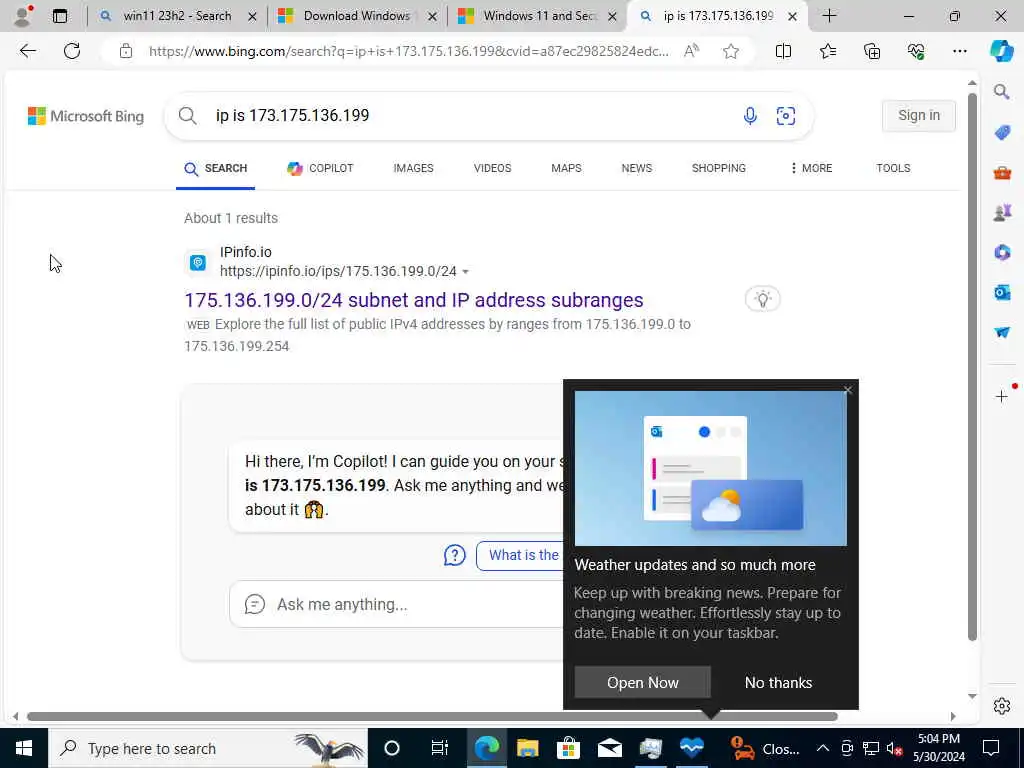Open Settings and more ellipsis menu
The image size is (1024, 768).
(x=959, y=51)
